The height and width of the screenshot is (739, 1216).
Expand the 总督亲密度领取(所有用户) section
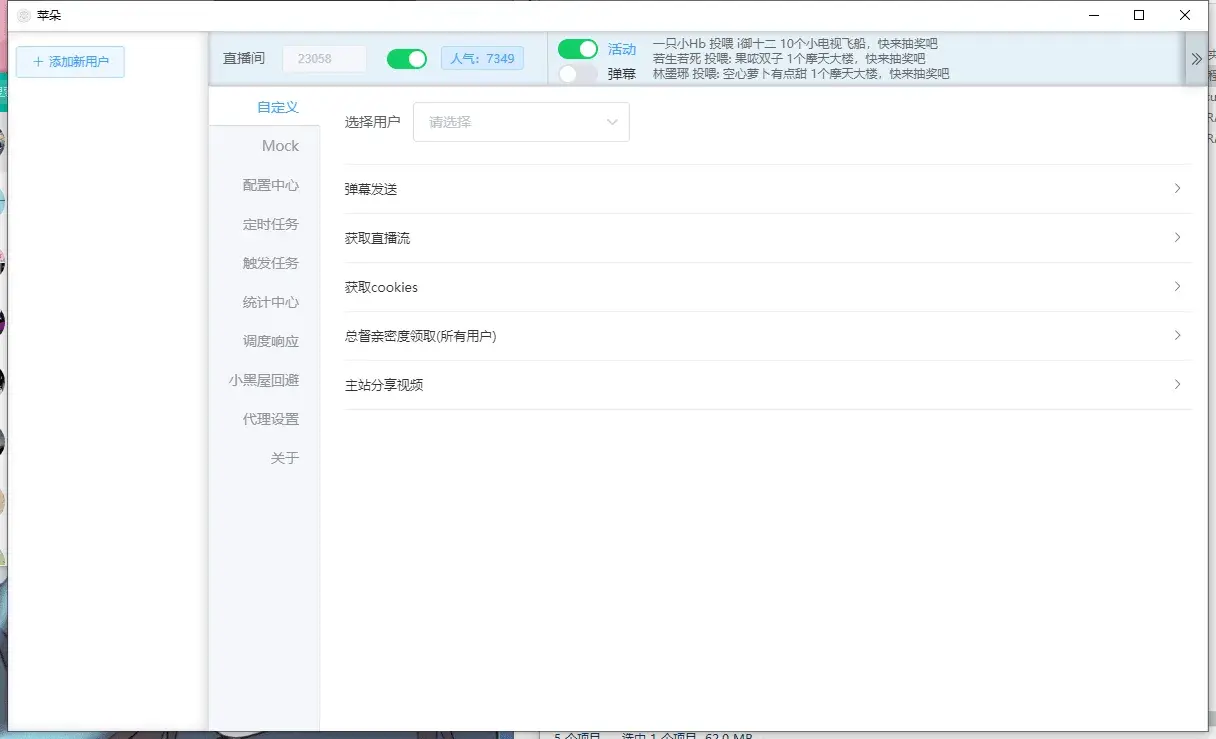(x=768, y=336)
